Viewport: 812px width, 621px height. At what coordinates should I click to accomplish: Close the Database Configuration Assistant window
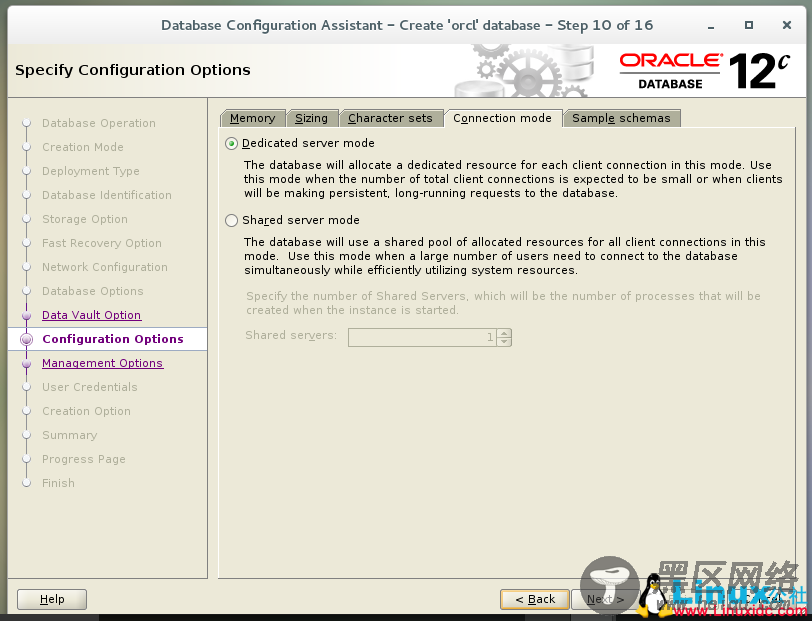(x=787, y=25)
